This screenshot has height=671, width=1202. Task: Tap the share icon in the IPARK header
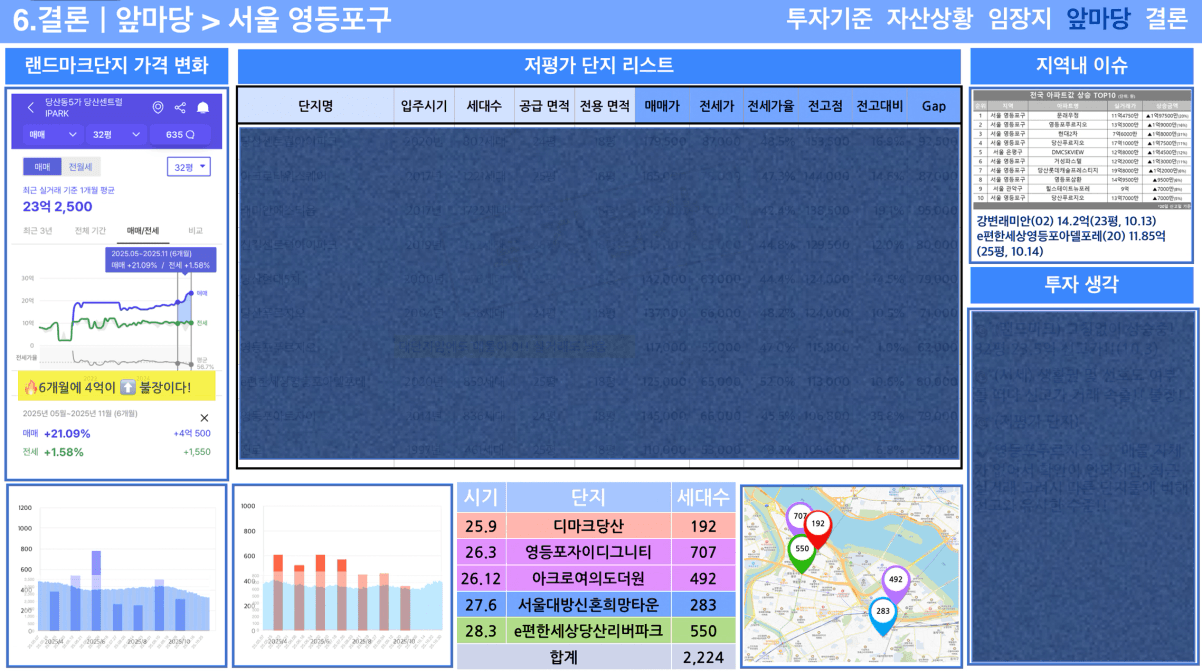click(x=180, y=107)
